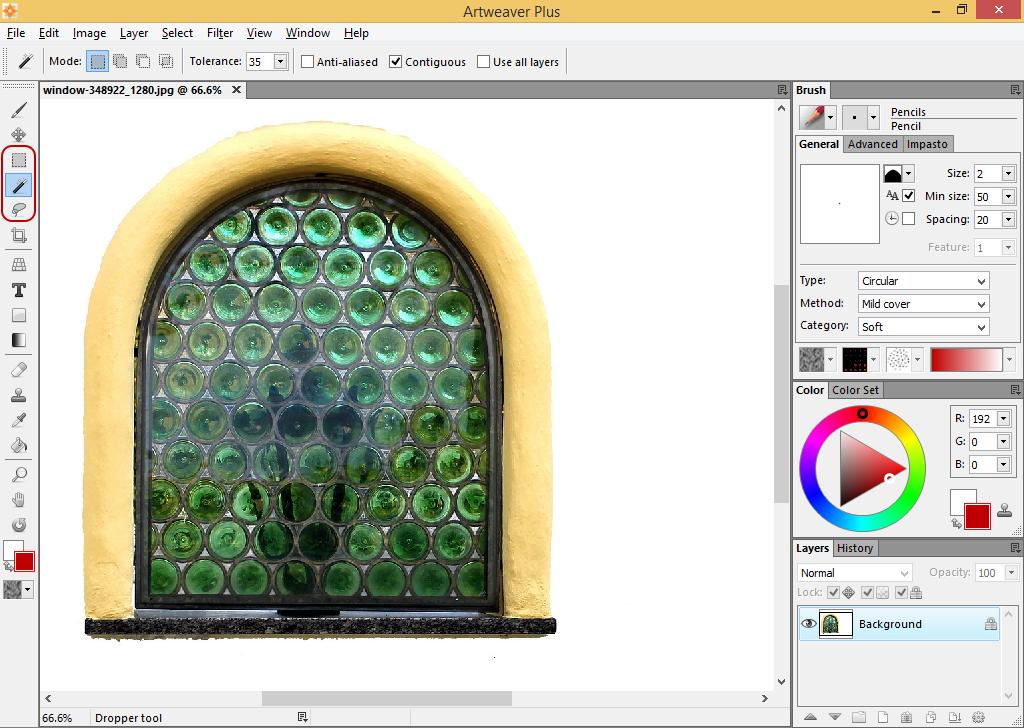Activate the Magic Wand tool
The width and height of the screenshot is (1024, 728).
click(18, 185)
